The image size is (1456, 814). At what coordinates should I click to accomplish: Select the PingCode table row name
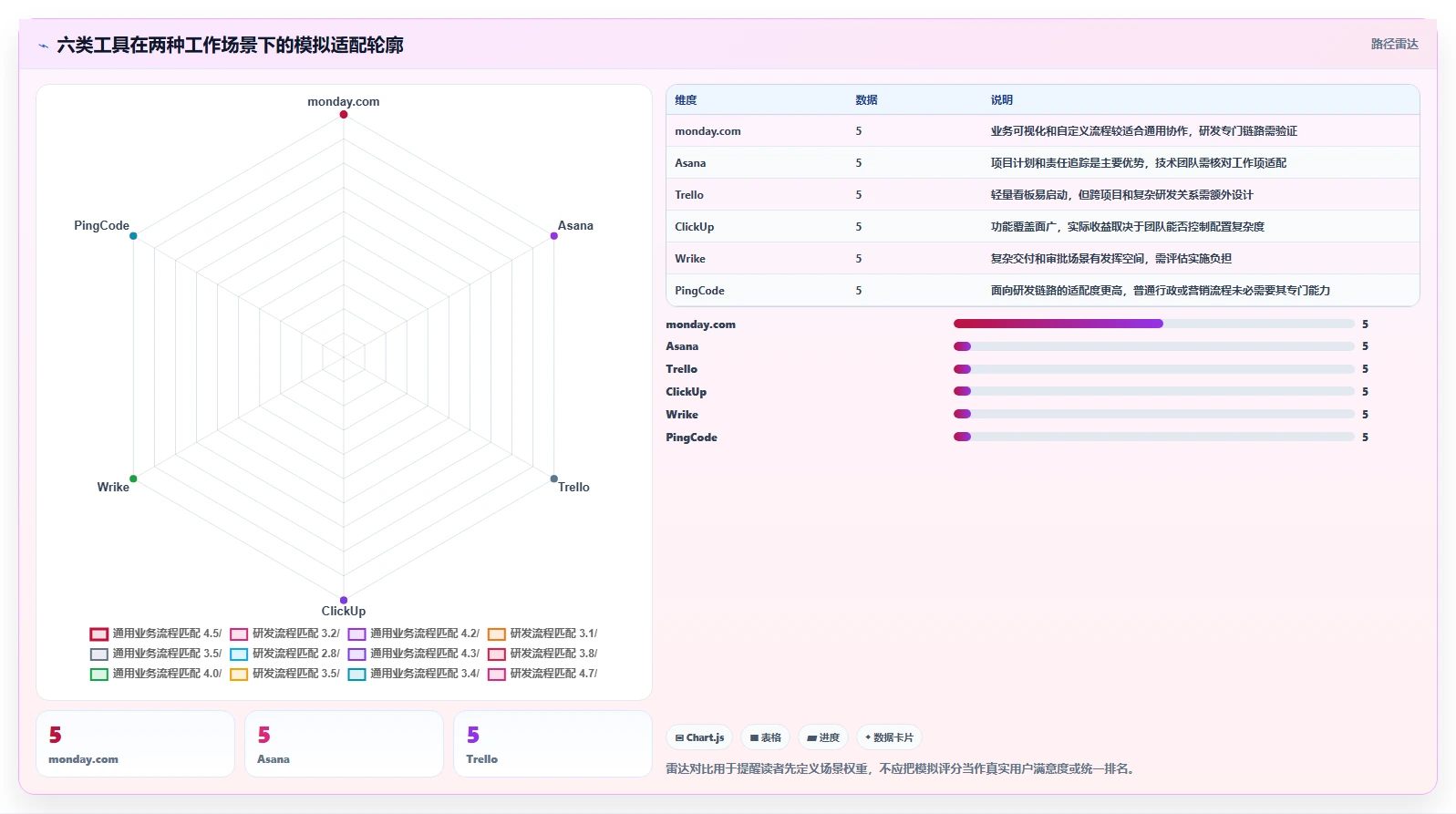(x=699, y=291)
